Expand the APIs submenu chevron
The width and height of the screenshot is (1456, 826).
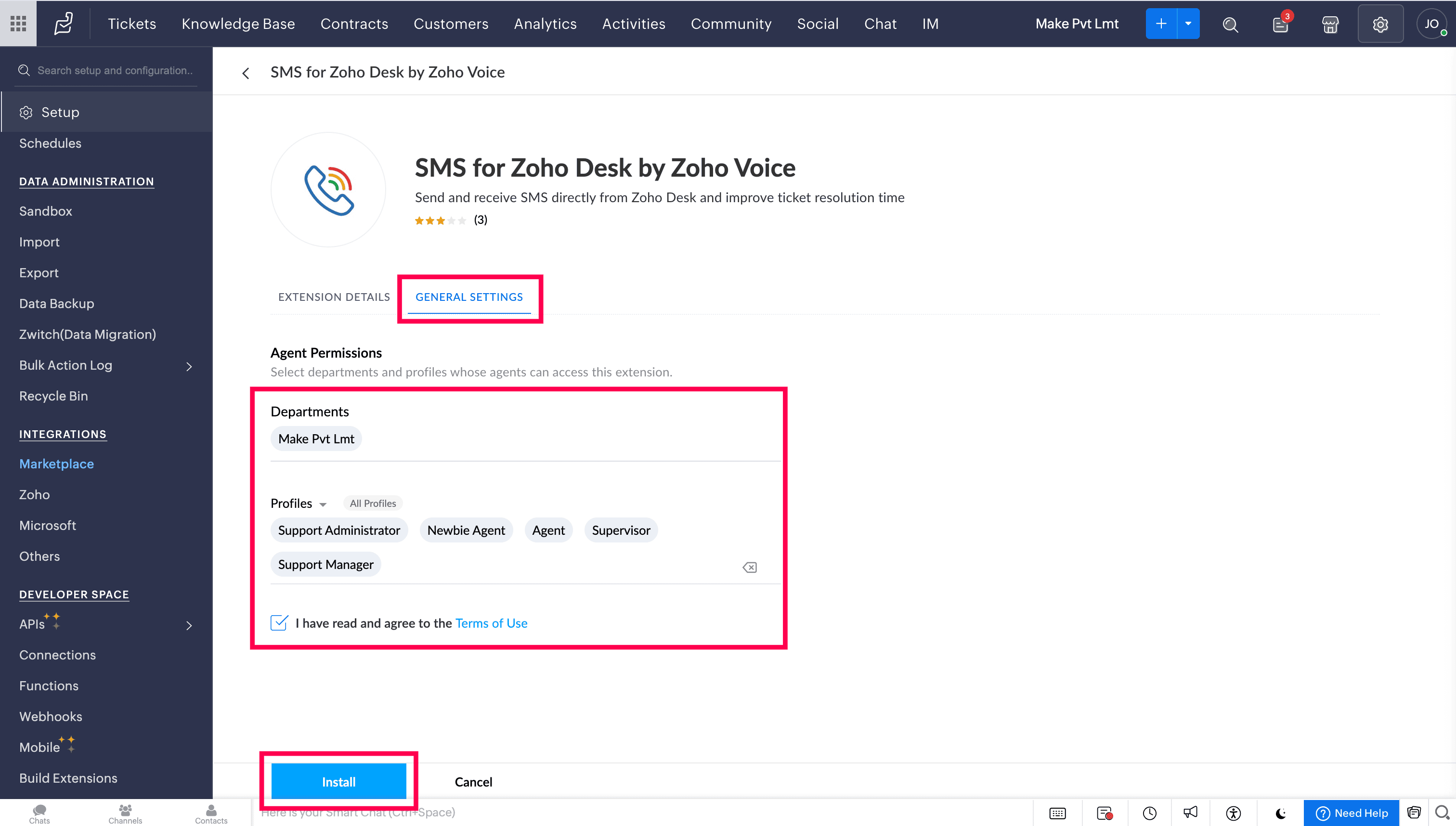189,625
